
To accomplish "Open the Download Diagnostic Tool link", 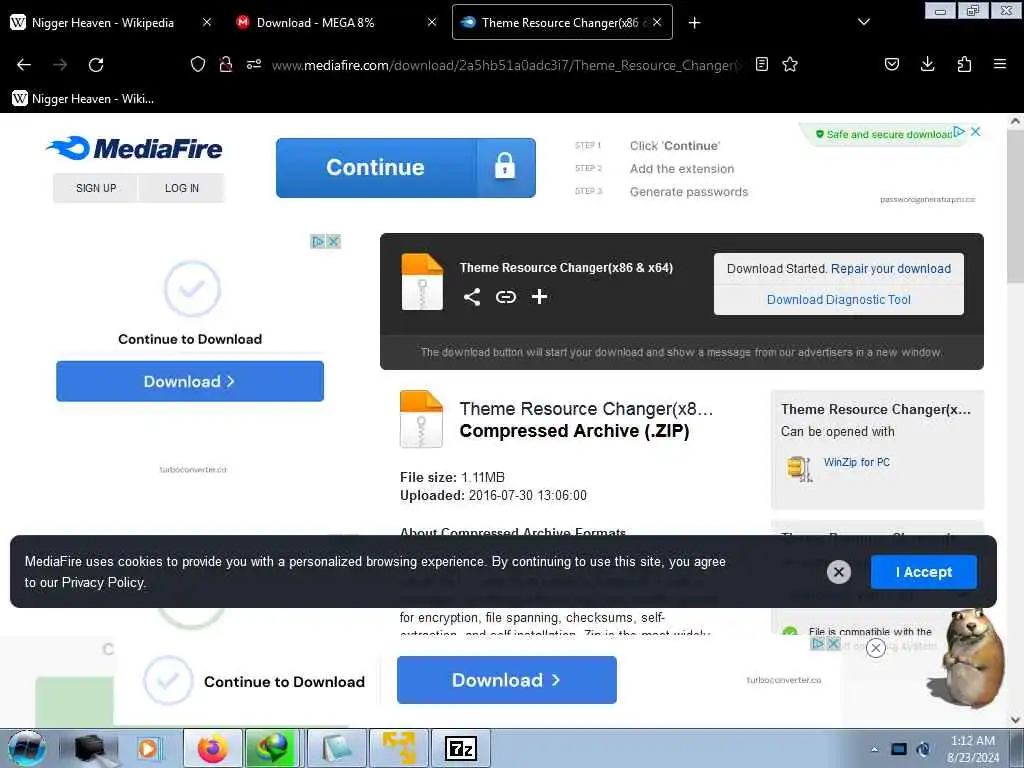I will click(x=839, y=300).
